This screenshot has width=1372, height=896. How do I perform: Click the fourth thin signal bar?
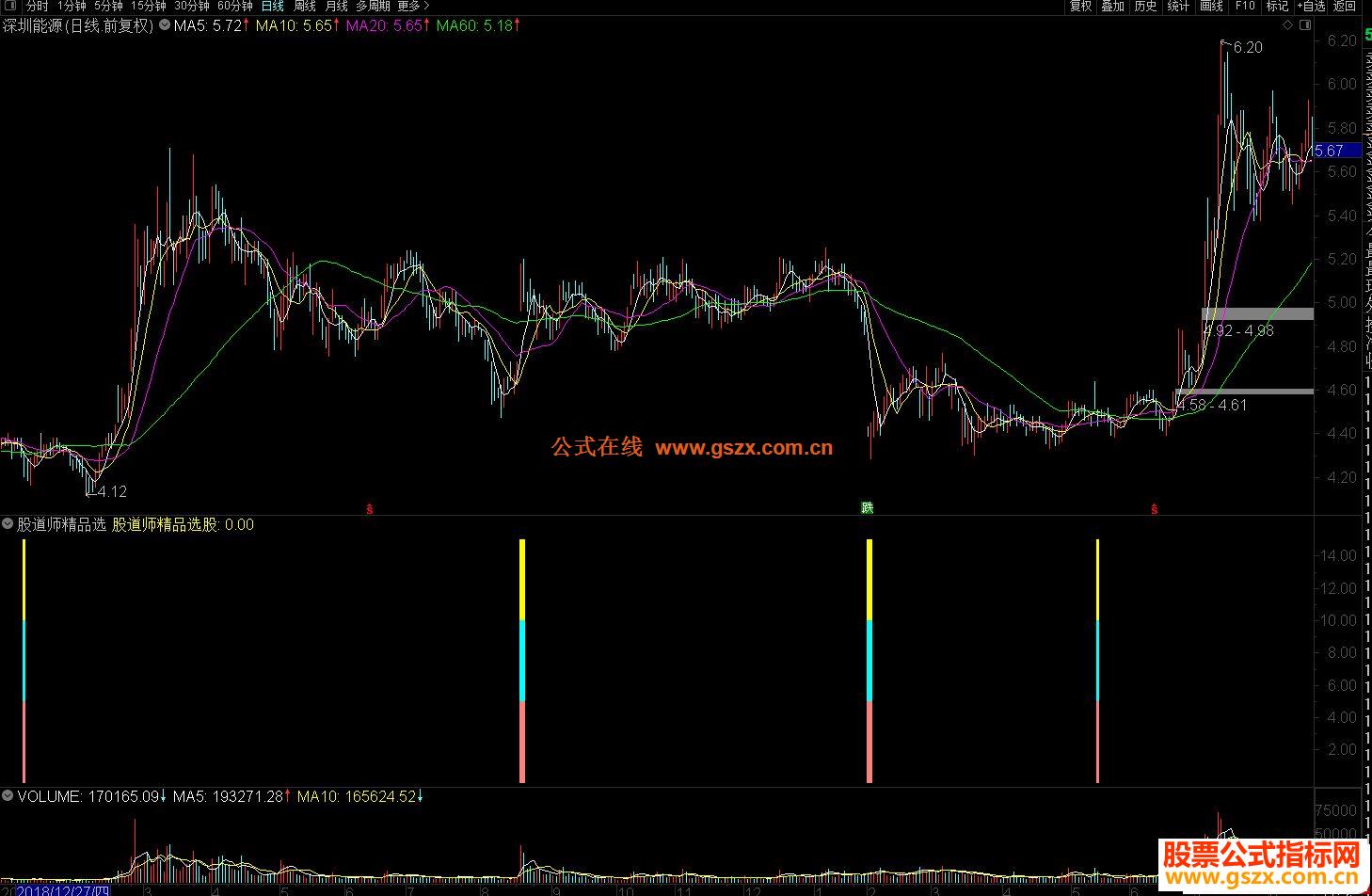pos(1097,661)
